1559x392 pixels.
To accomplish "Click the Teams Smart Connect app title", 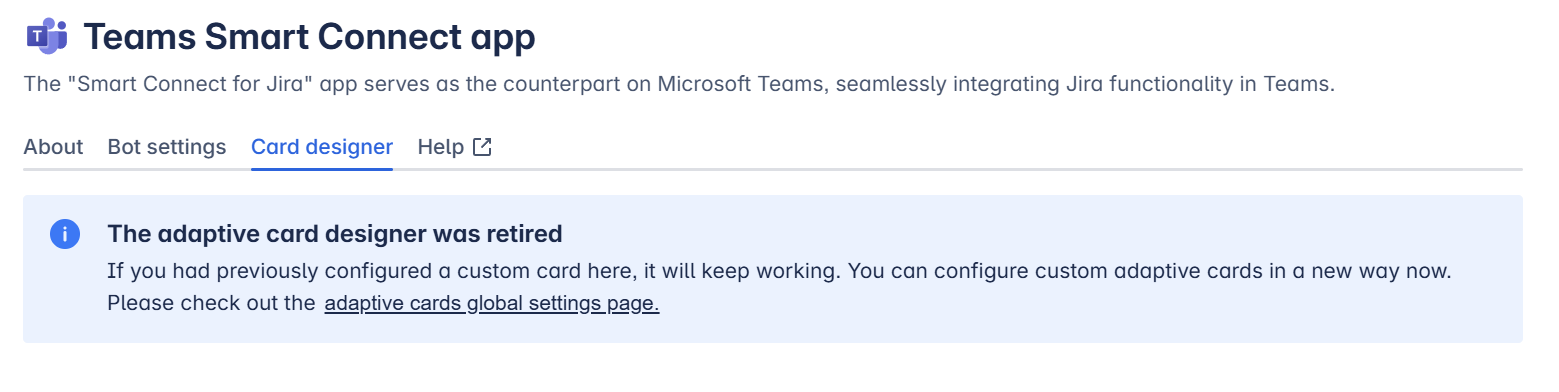I will click(x=310, y=37).
